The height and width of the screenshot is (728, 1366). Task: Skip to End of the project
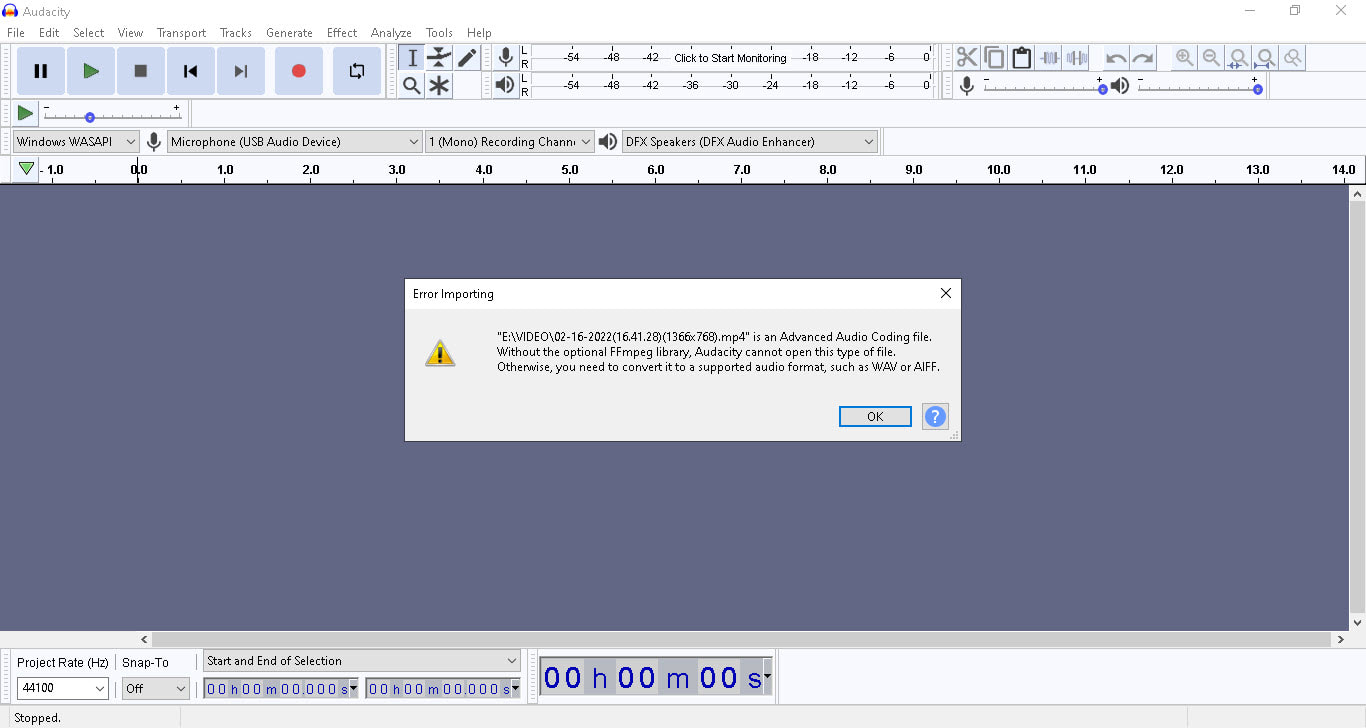point(241,71)
